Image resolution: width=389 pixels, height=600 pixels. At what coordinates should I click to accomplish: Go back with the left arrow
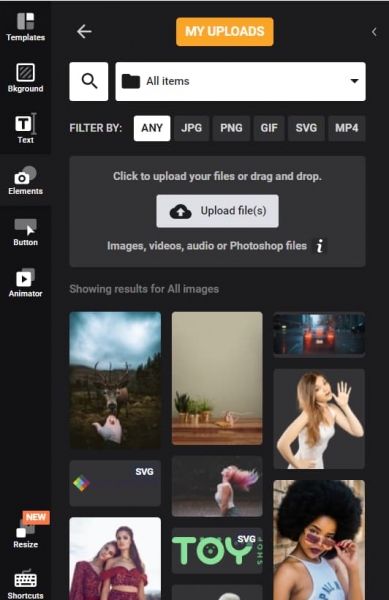pos(84,31)
